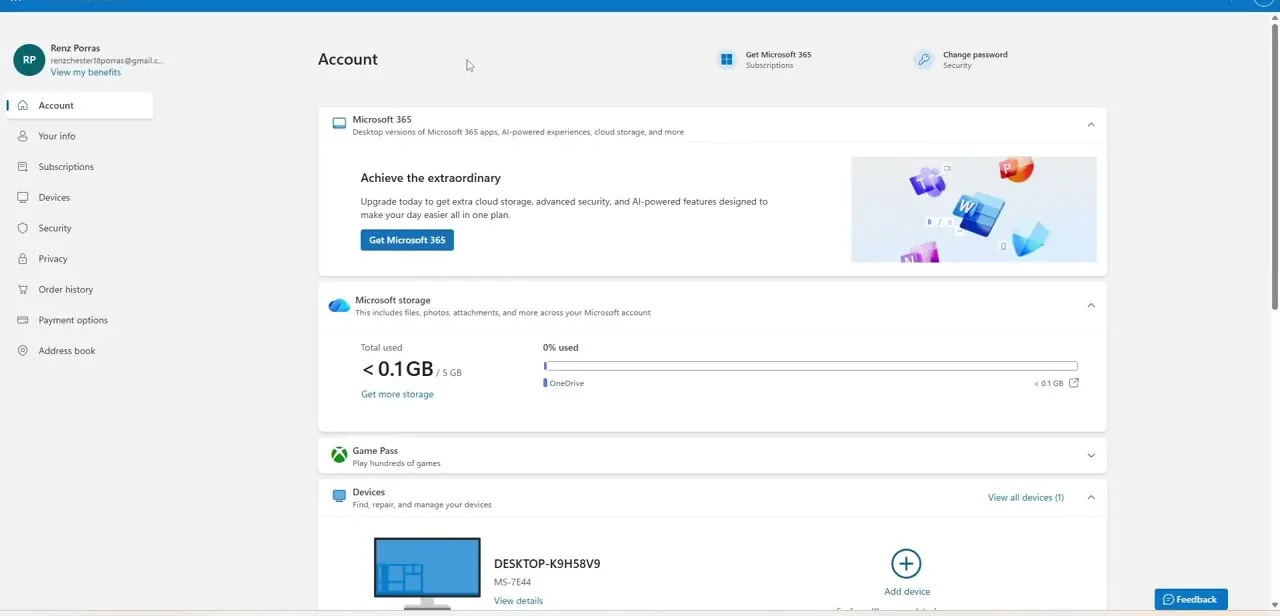Collapse the Microsoft 365 section
Screen dimensions: 1280x616
pos(1091,125)
